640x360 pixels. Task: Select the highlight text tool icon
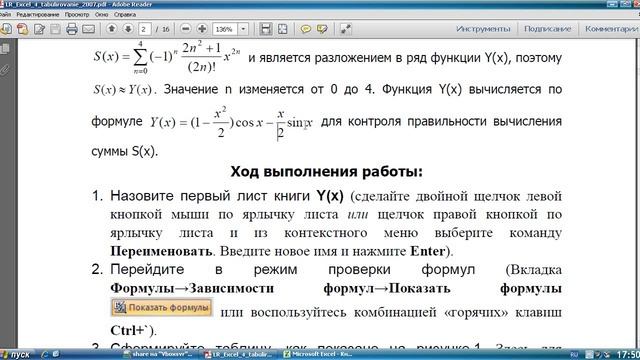tap(322, 29)
